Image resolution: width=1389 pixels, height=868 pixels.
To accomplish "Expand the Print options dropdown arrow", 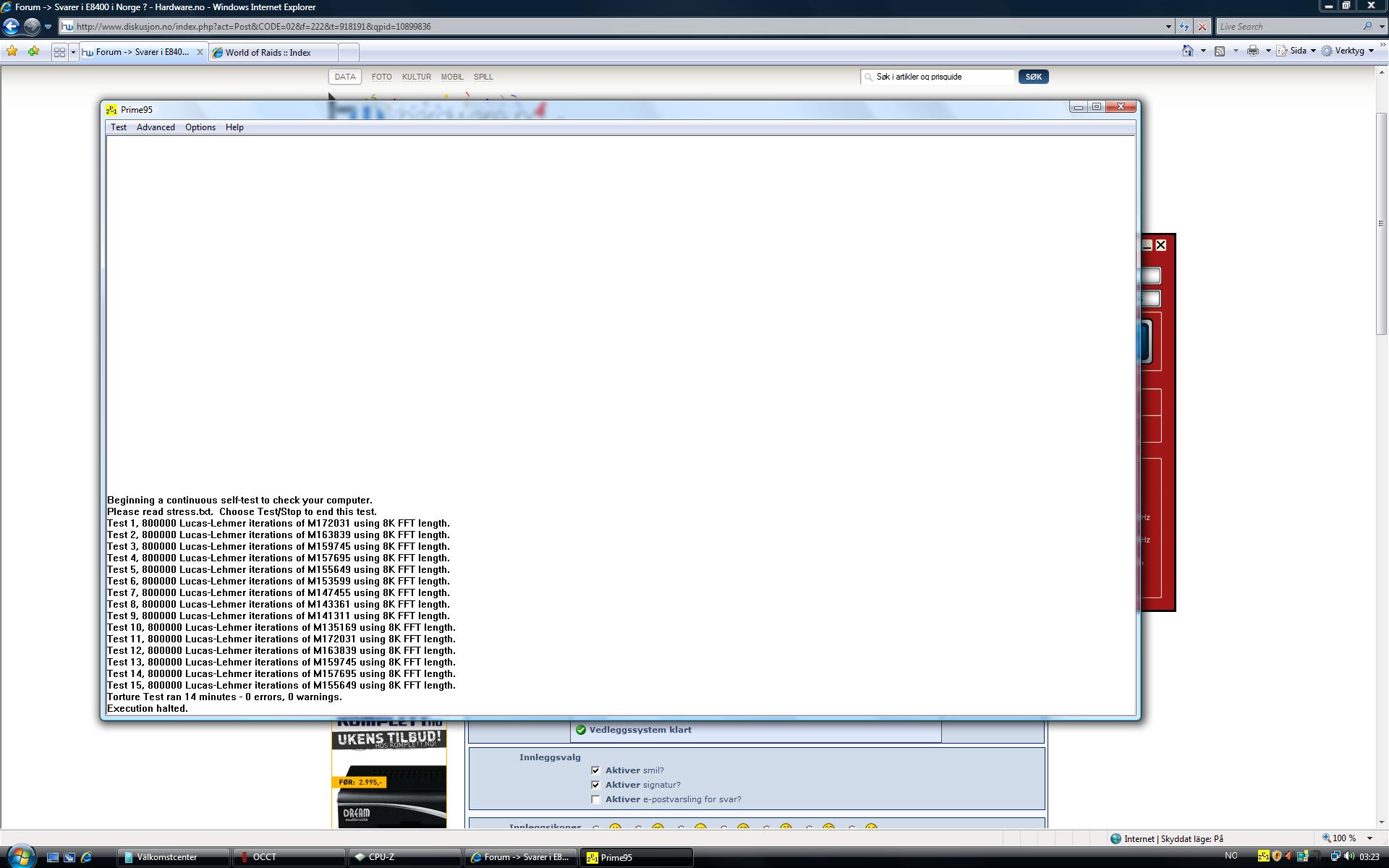I will [x=1267, y=51].
